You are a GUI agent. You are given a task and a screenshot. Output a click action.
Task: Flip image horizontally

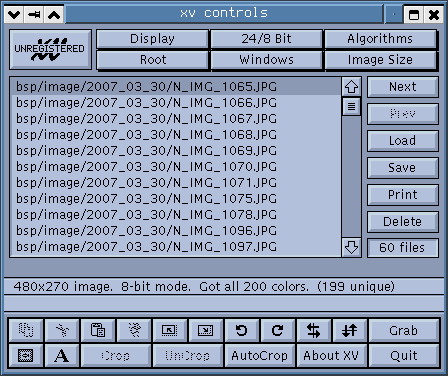[314, 330]
